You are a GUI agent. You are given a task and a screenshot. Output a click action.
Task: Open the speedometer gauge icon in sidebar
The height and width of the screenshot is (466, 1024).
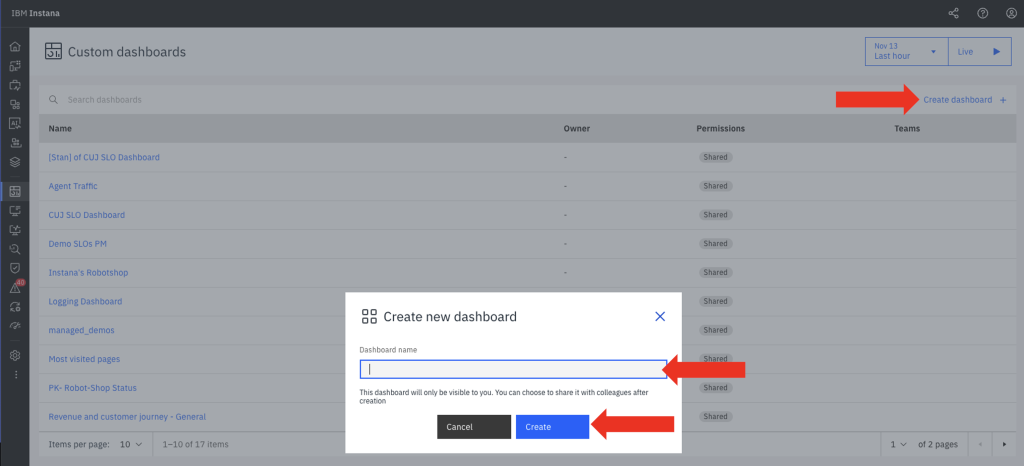15,325
